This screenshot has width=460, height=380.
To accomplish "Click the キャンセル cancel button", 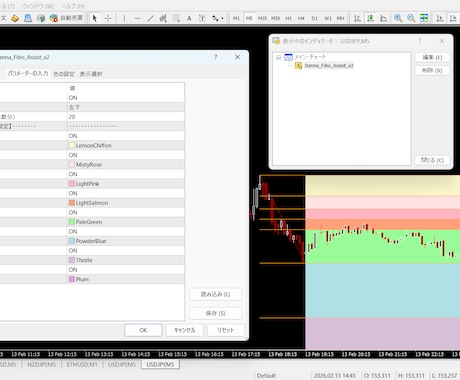I will [185, 330].
